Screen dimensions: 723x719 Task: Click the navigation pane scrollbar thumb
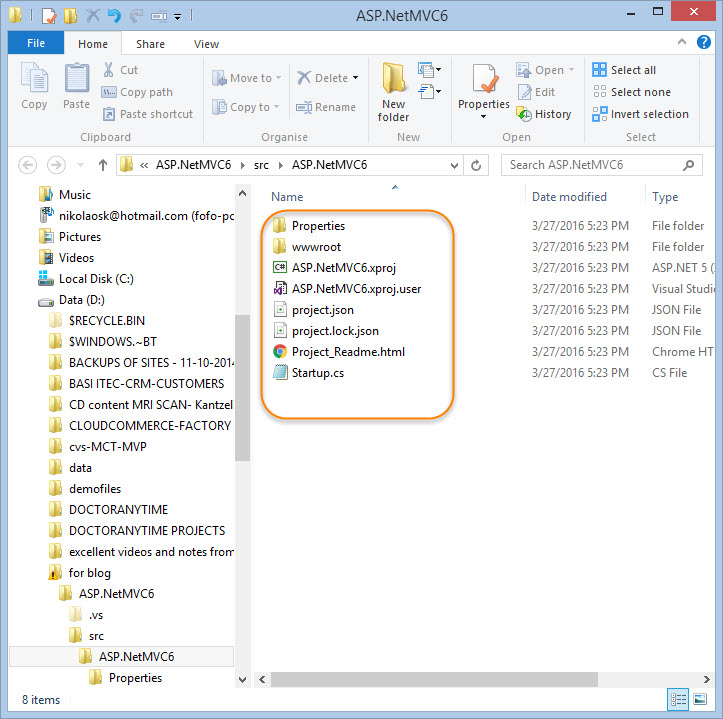[243, 387]
